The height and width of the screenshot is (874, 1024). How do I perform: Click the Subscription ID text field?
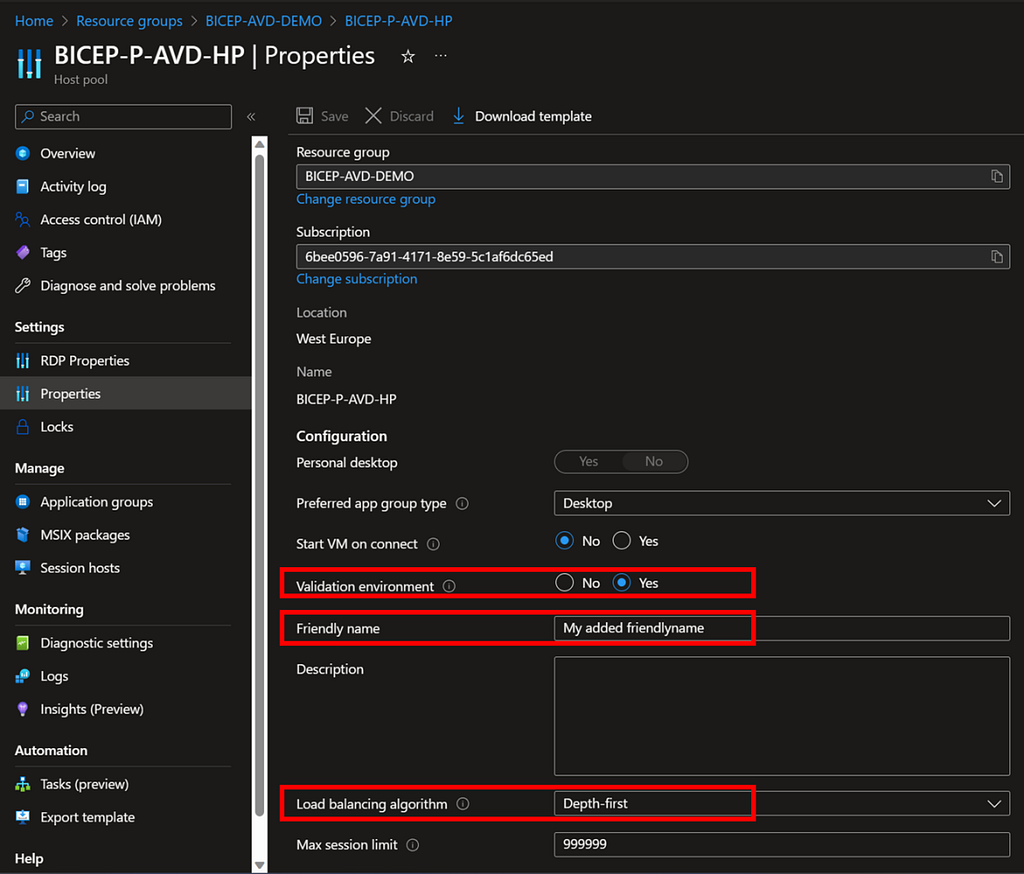click(653, 257)
